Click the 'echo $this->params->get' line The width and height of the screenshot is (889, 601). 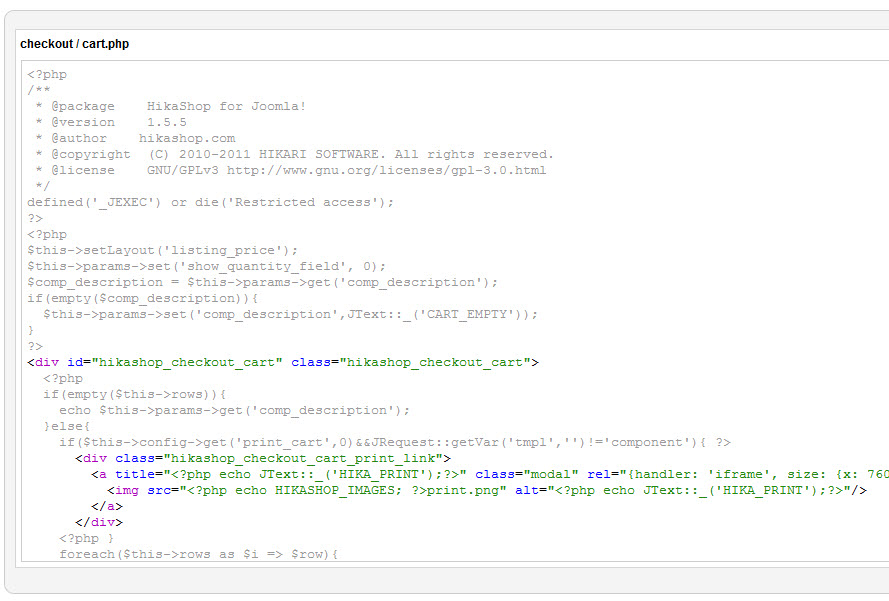tap(234, 410)
